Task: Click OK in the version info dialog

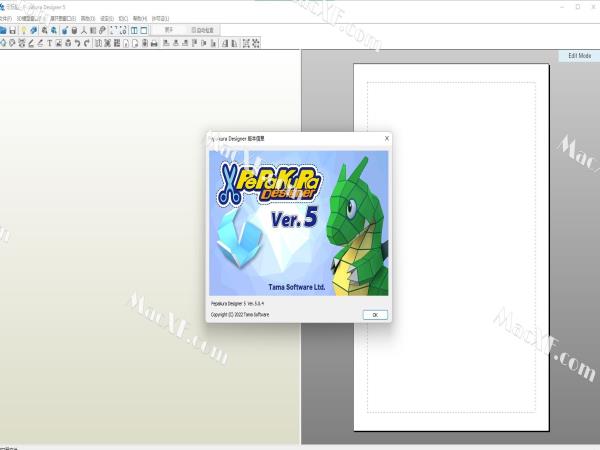Action: pyautogui.click(x=375, y=315)
